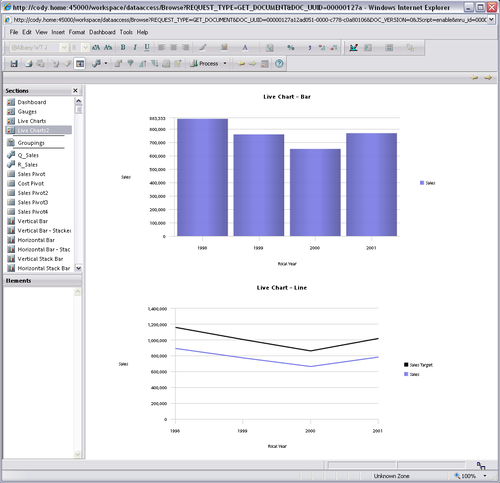Open the Live Charts section

tap(32, 121)
